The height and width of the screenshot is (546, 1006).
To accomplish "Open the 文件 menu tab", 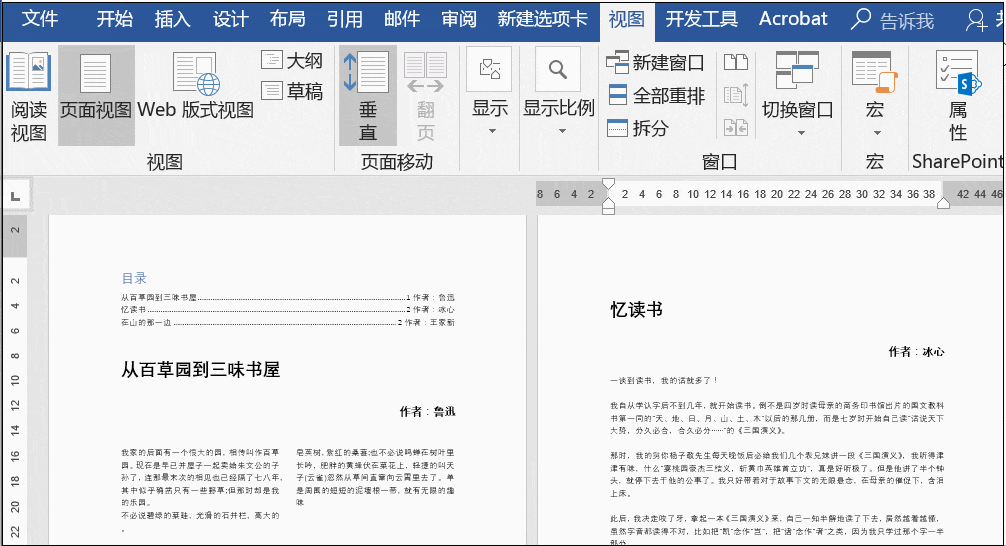I will (40, 19).
